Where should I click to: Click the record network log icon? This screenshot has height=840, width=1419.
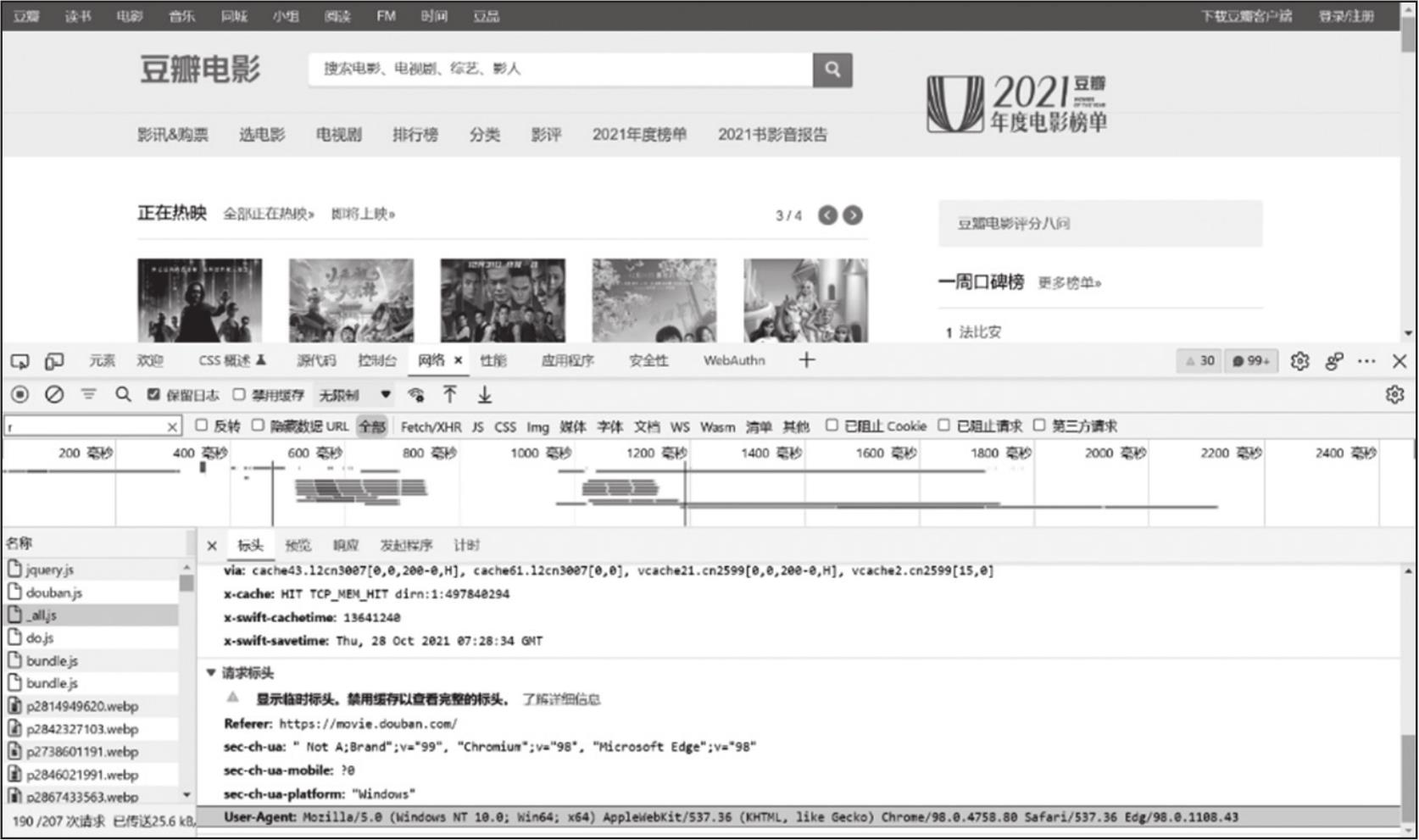[20, 394]
